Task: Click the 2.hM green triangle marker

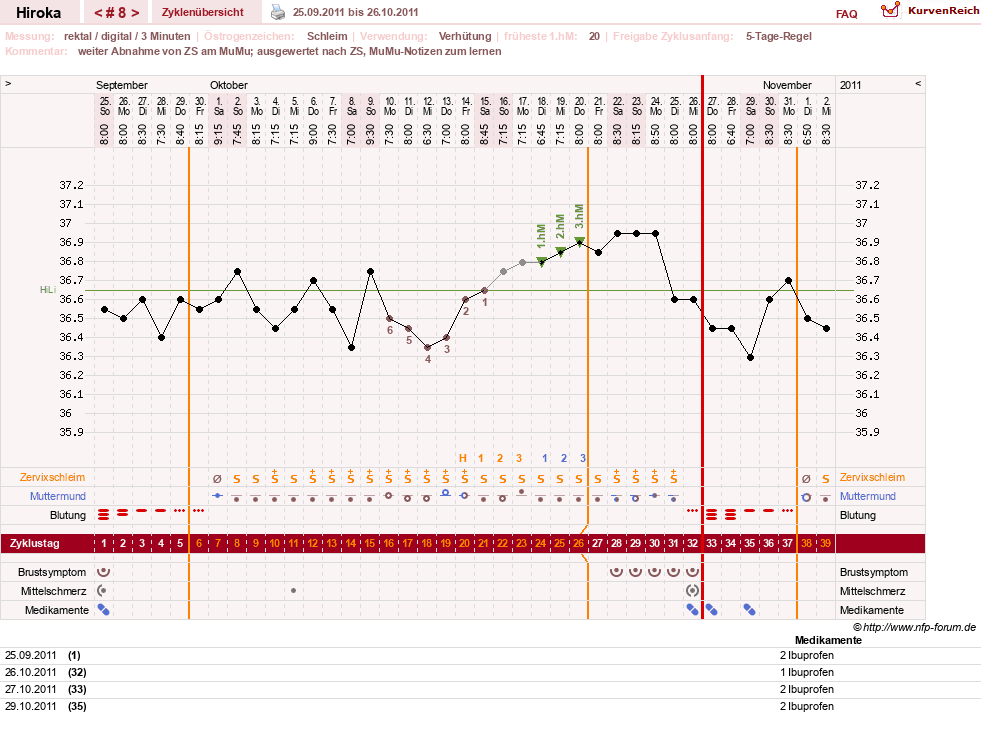Action: pyautogui.click(x=561, y=252)
